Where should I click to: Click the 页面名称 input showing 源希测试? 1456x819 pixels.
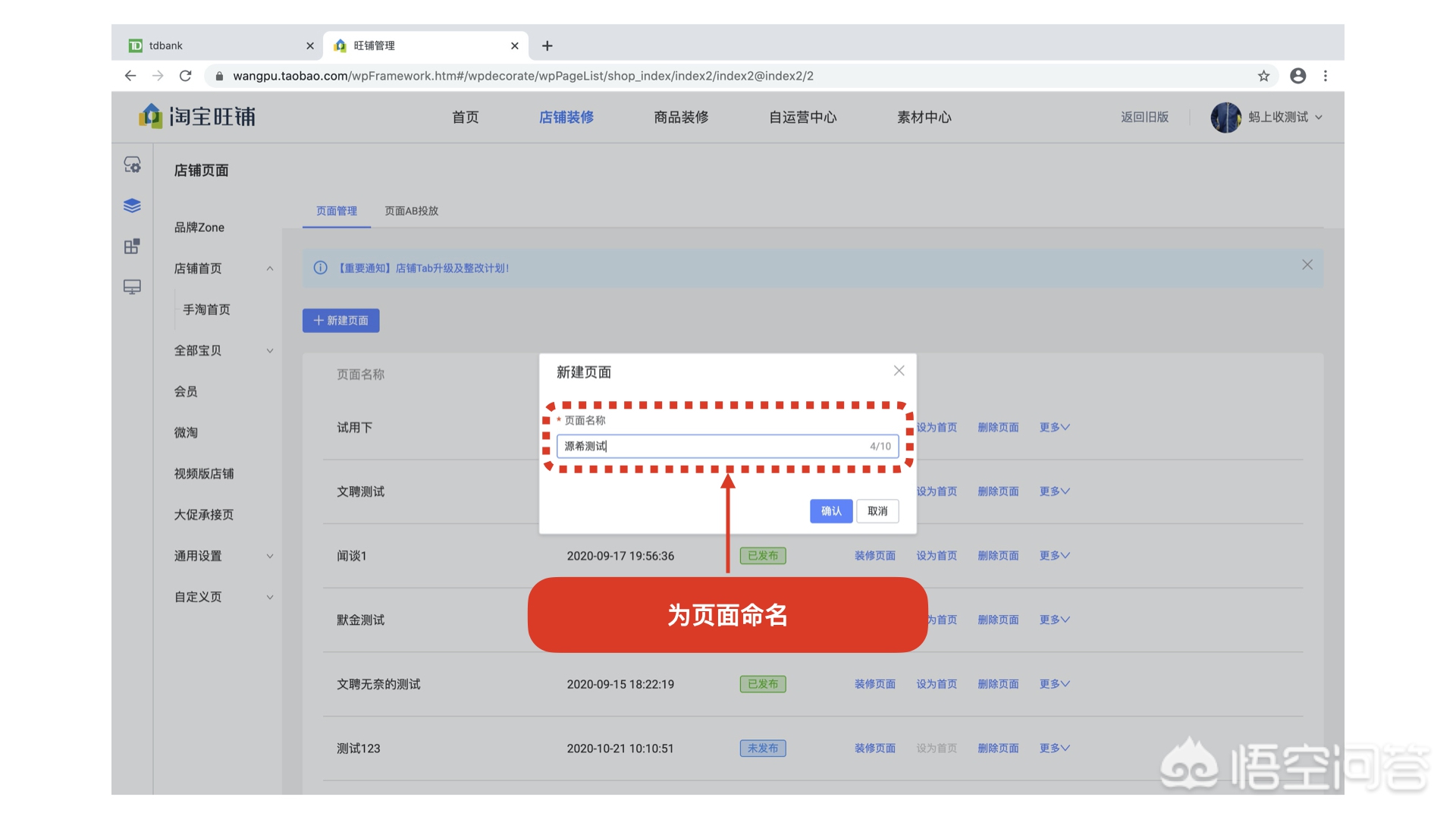pos(726,446)
